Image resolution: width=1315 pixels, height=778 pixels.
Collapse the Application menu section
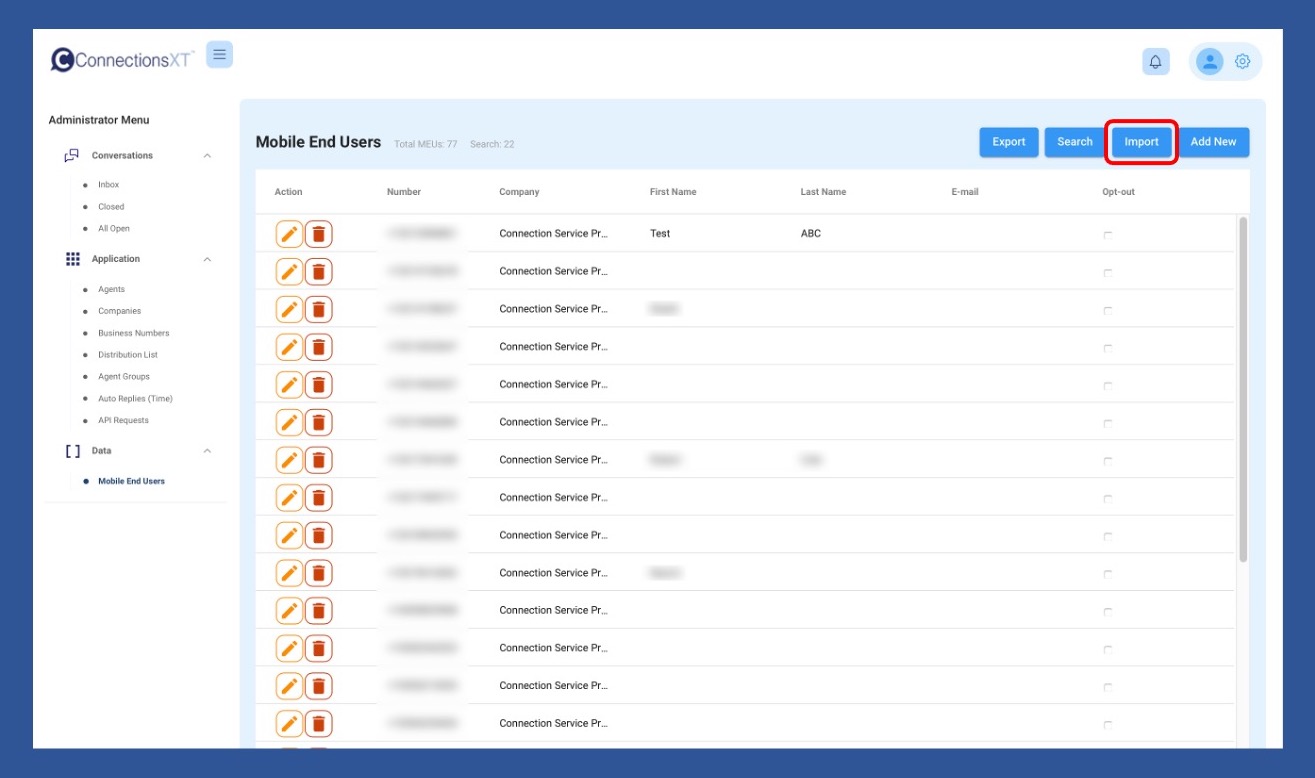coord(207,260)
